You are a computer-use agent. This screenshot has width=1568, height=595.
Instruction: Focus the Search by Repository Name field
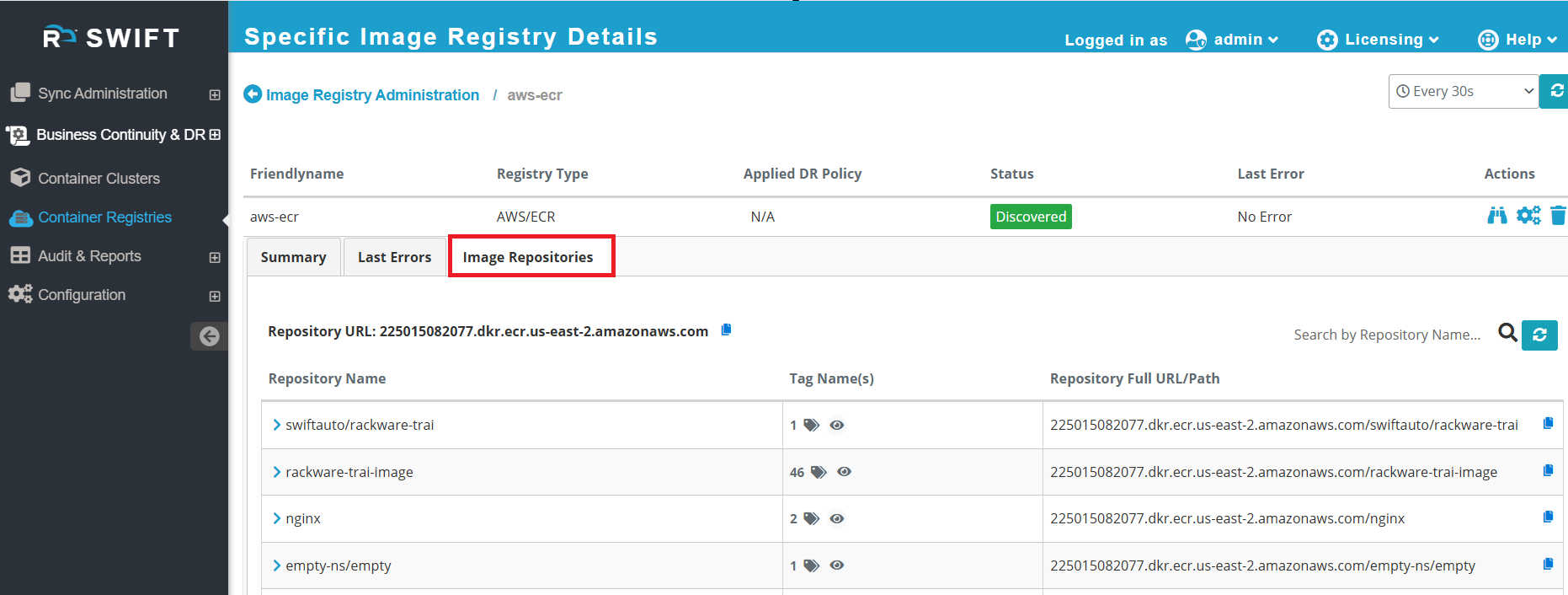[x=1387, y=335]
